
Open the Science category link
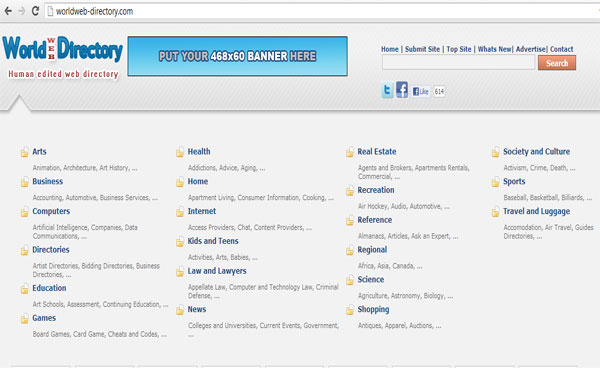[x=370, y=280]
